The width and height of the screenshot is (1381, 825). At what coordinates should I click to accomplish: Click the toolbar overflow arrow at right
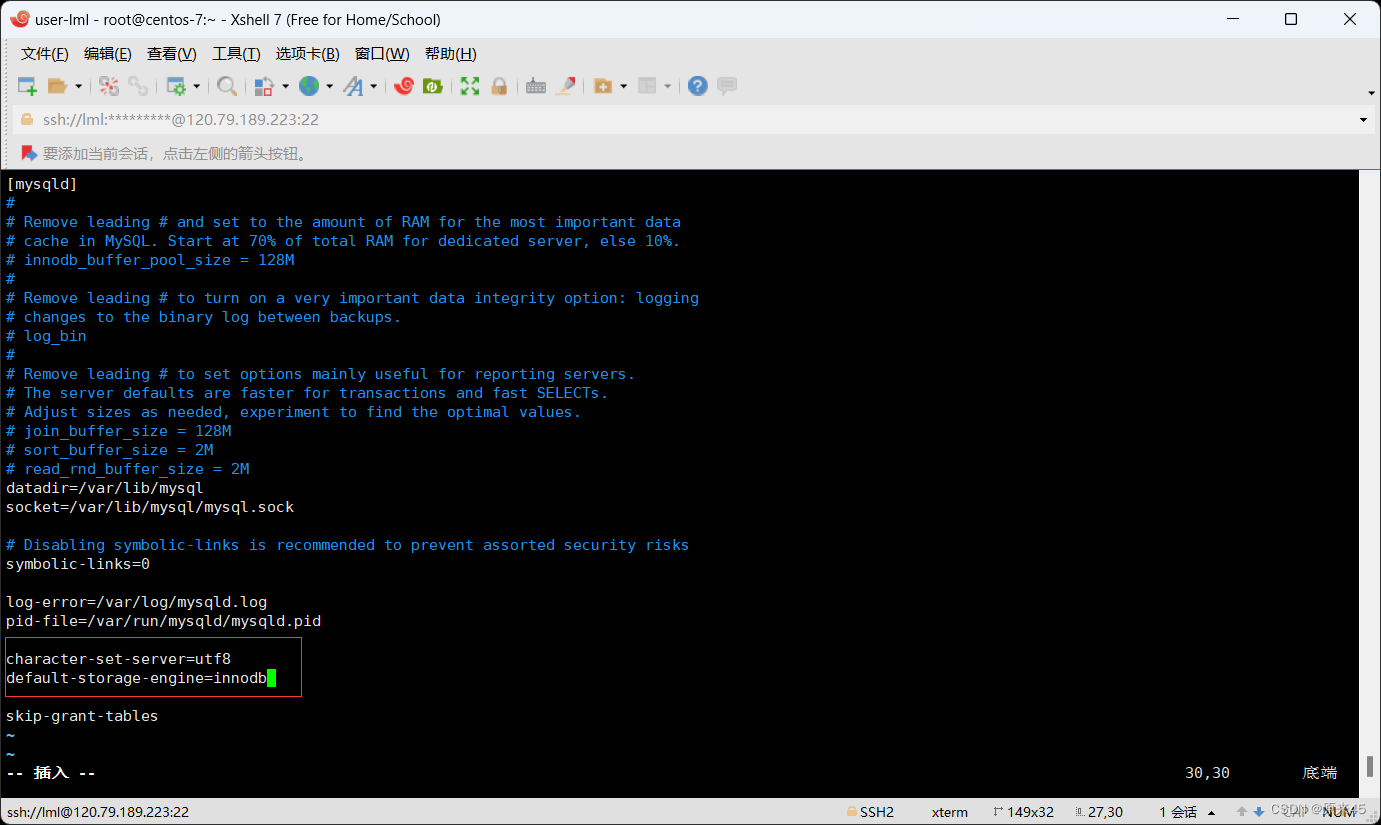pos(1372,94)
